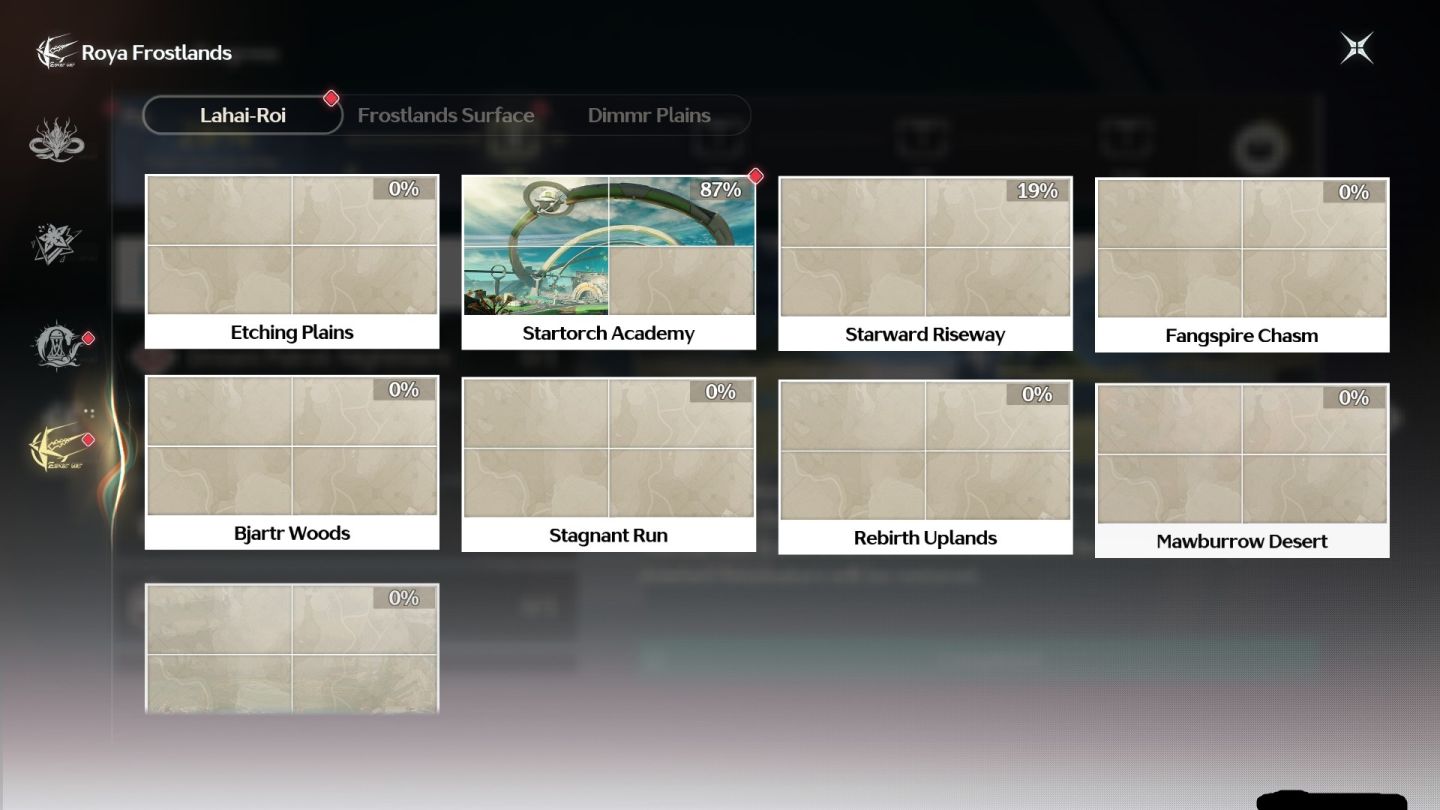This screenshot has height=810, width=1440.
Task: Close the Roya Frostlands menu
Action: coord(1357,48)
